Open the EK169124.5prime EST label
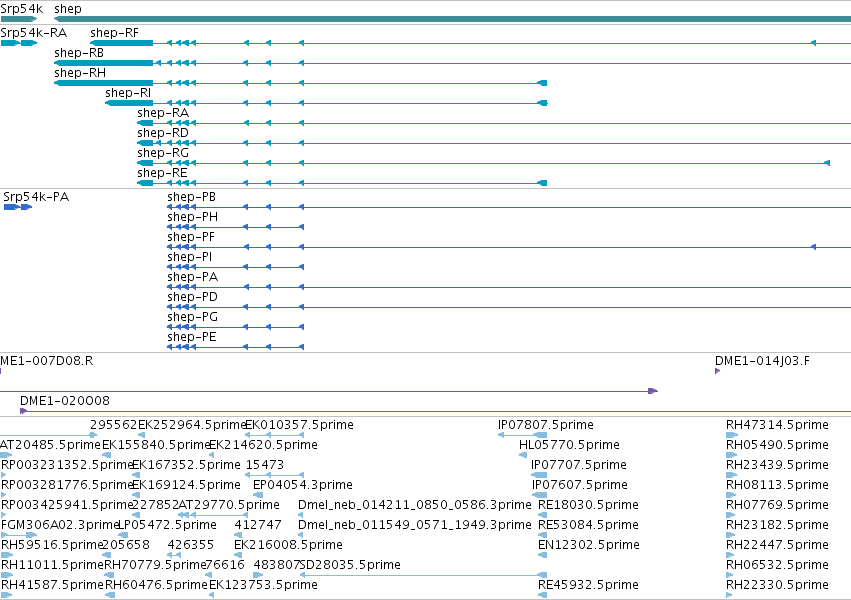851x600 pixels. [186, 485]
